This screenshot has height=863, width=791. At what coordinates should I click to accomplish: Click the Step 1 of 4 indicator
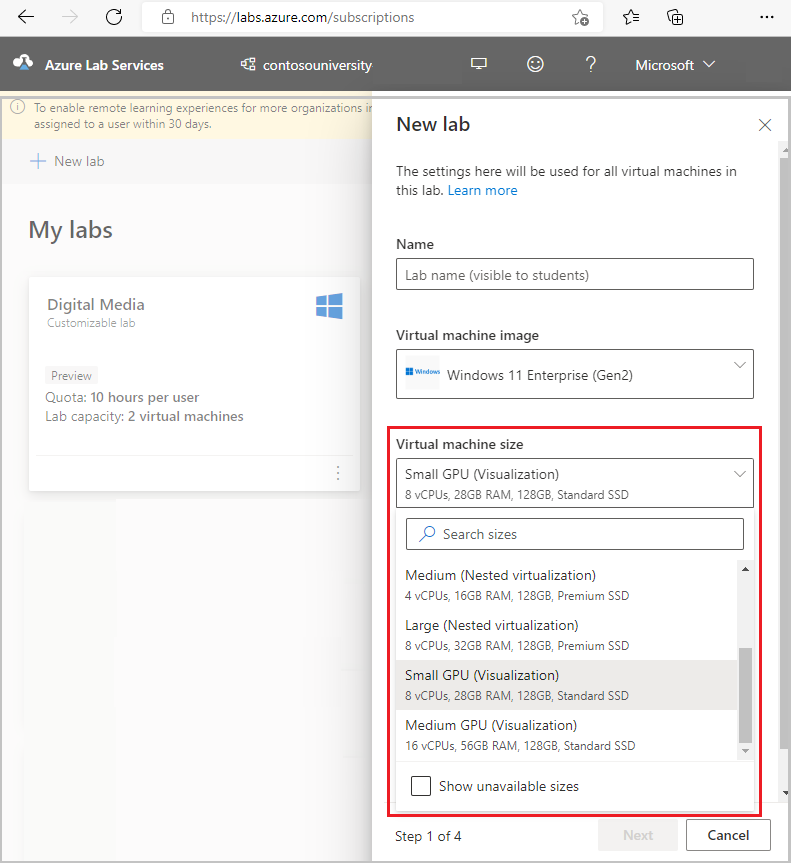point(428,836)
